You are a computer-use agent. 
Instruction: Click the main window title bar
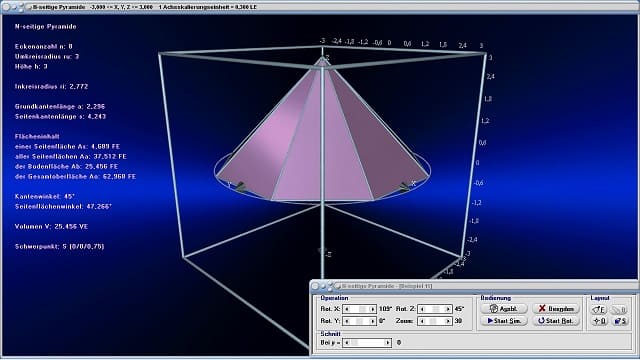[x=320, y=7]
